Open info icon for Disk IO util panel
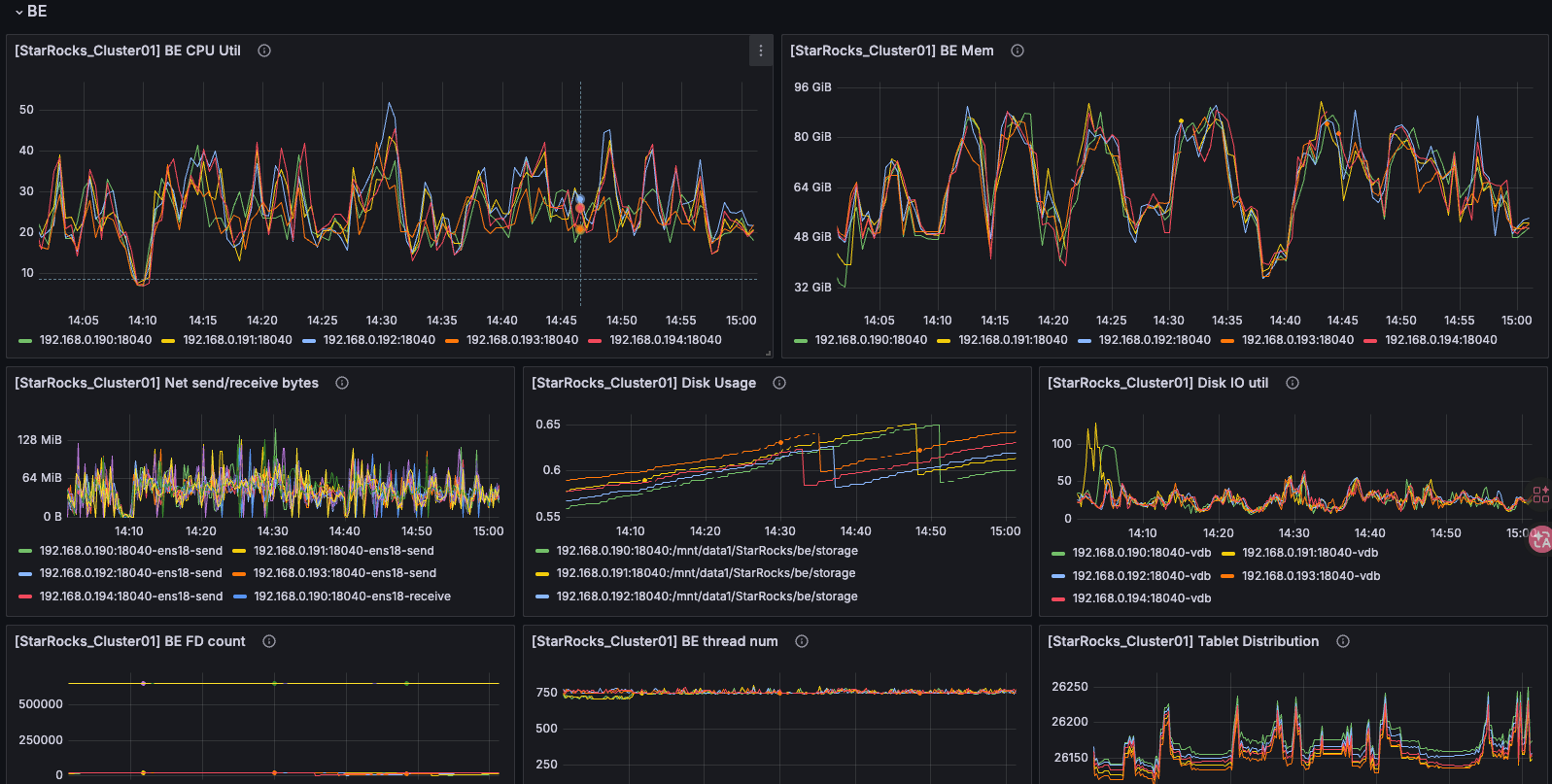Viewport: 1552px width, 784px height. [1293, 383]
